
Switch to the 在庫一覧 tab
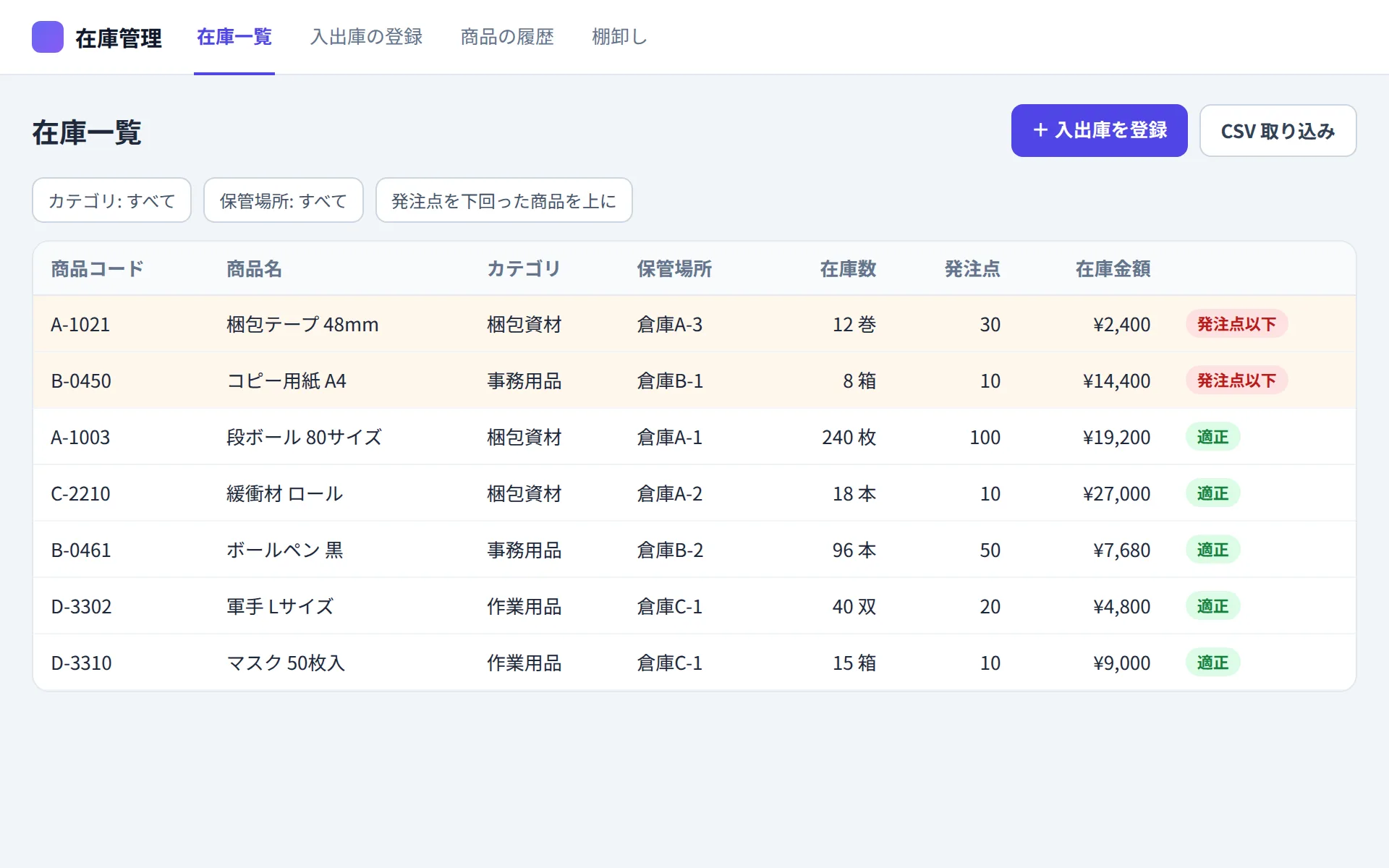tap(234, 37)
